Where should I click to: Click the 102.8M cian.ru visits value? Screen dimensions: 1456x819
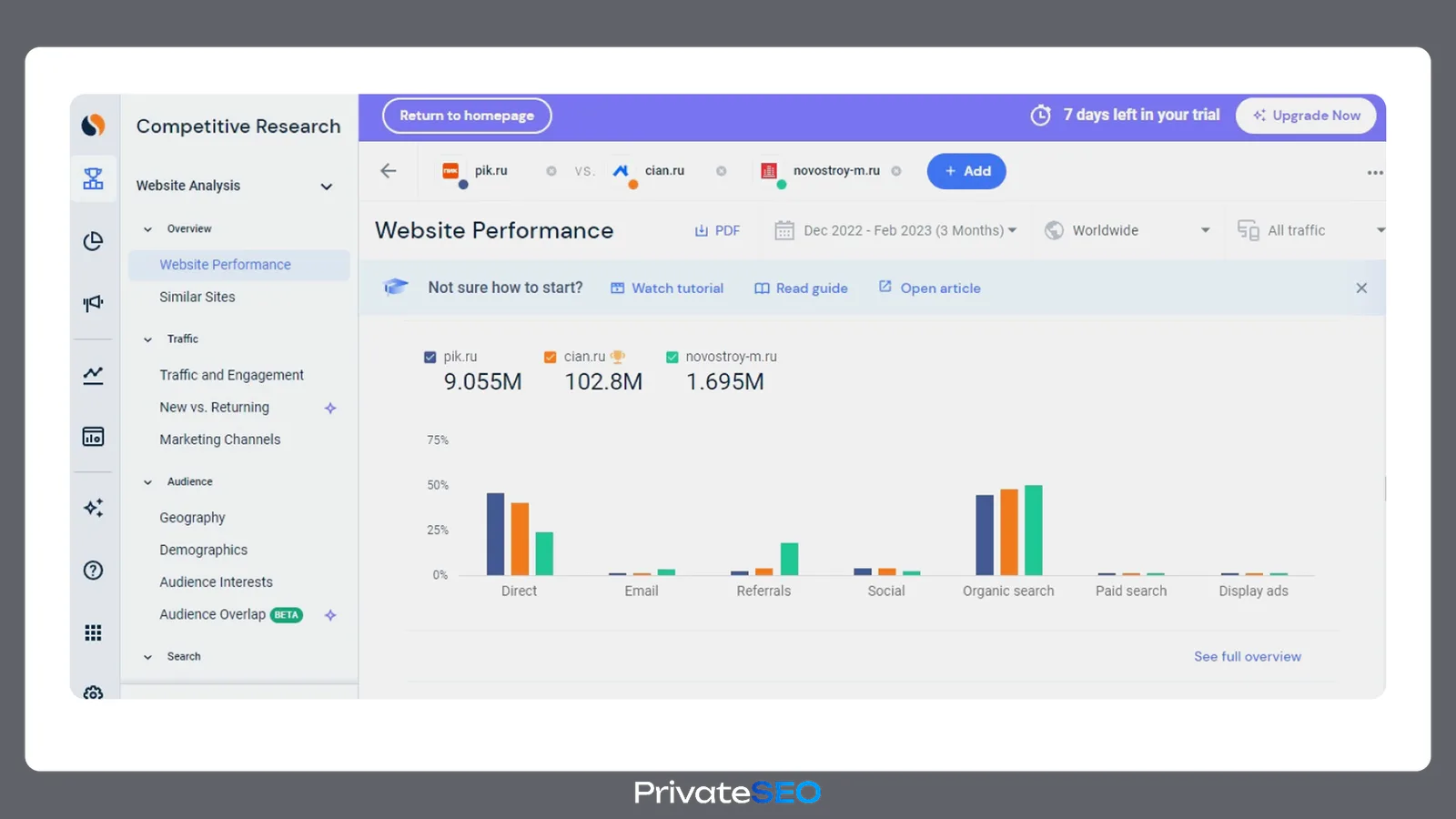point(603,382)
